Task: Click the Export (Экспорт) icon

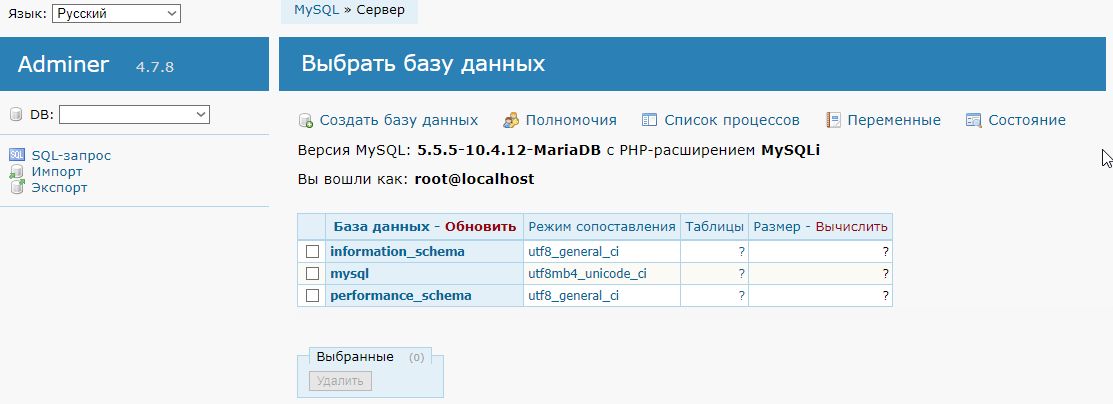Action: [16, 187]
